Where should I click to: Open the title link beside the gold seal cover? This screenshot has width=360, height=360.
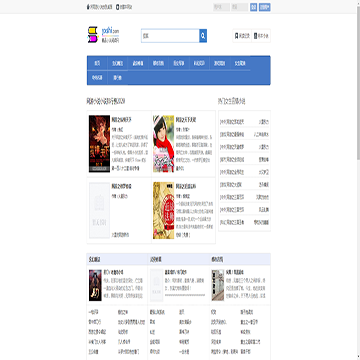click(186, 186)
